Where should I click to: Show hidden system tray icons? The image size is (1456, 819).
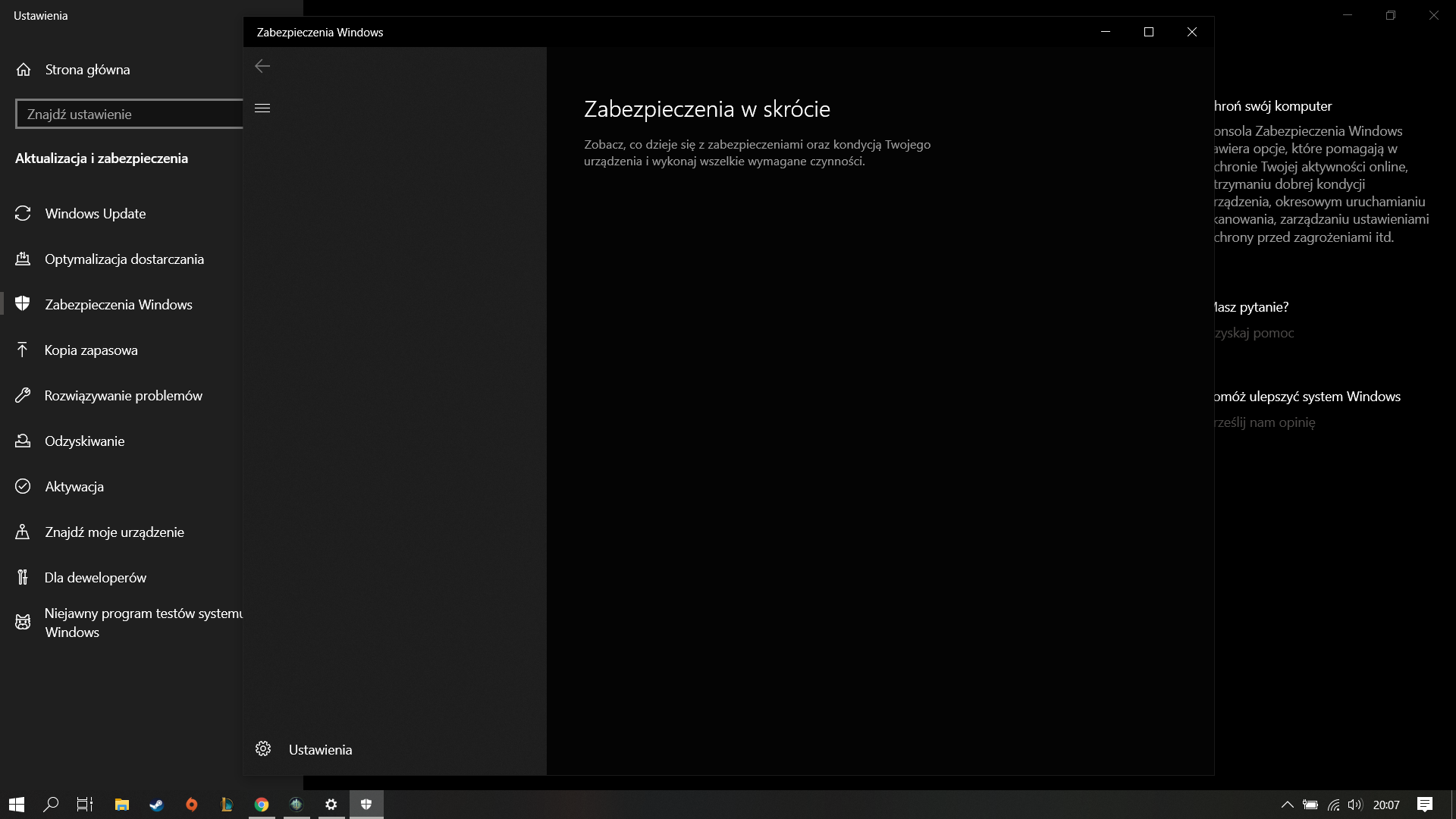click(1287, 805)
